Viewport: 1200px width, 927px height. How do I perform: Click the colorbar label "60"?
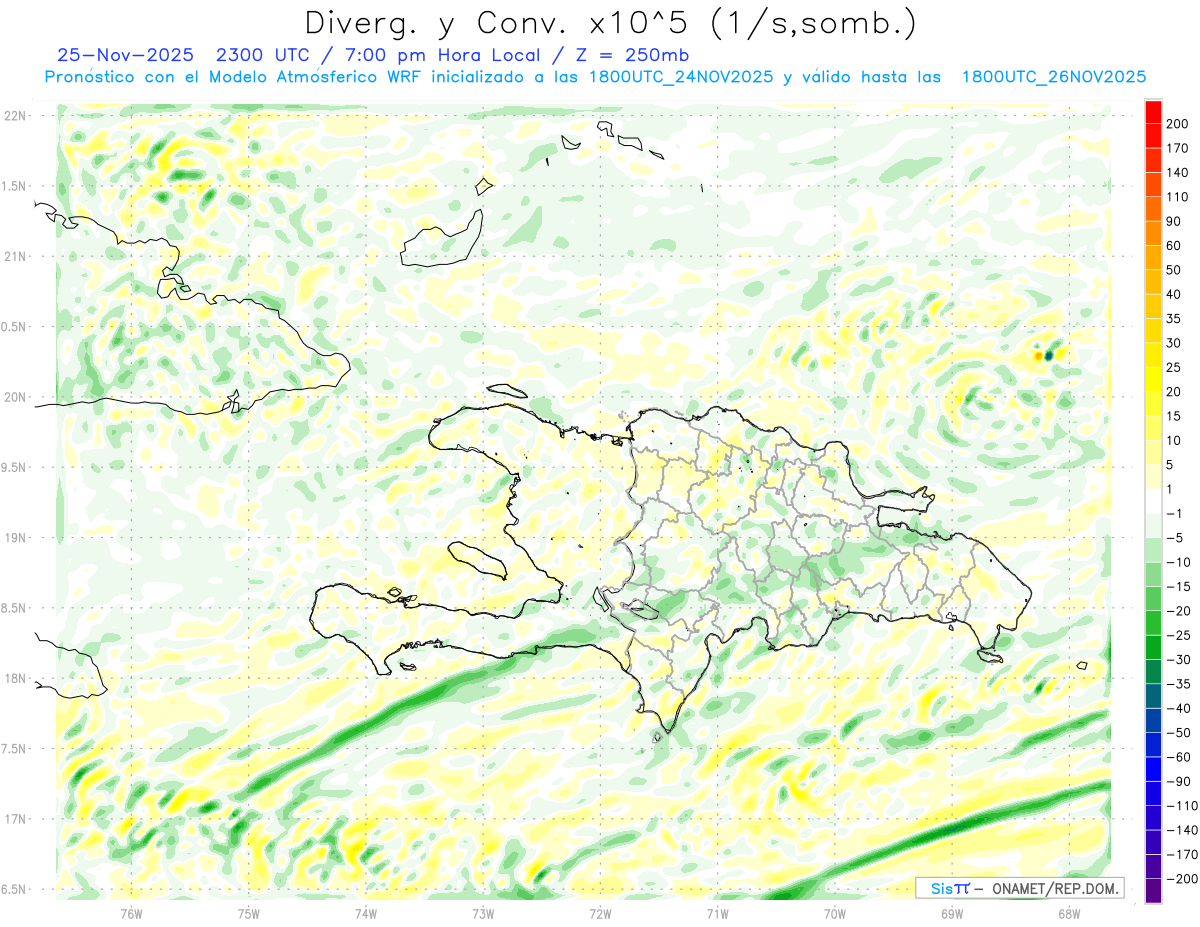(1174, 245)
